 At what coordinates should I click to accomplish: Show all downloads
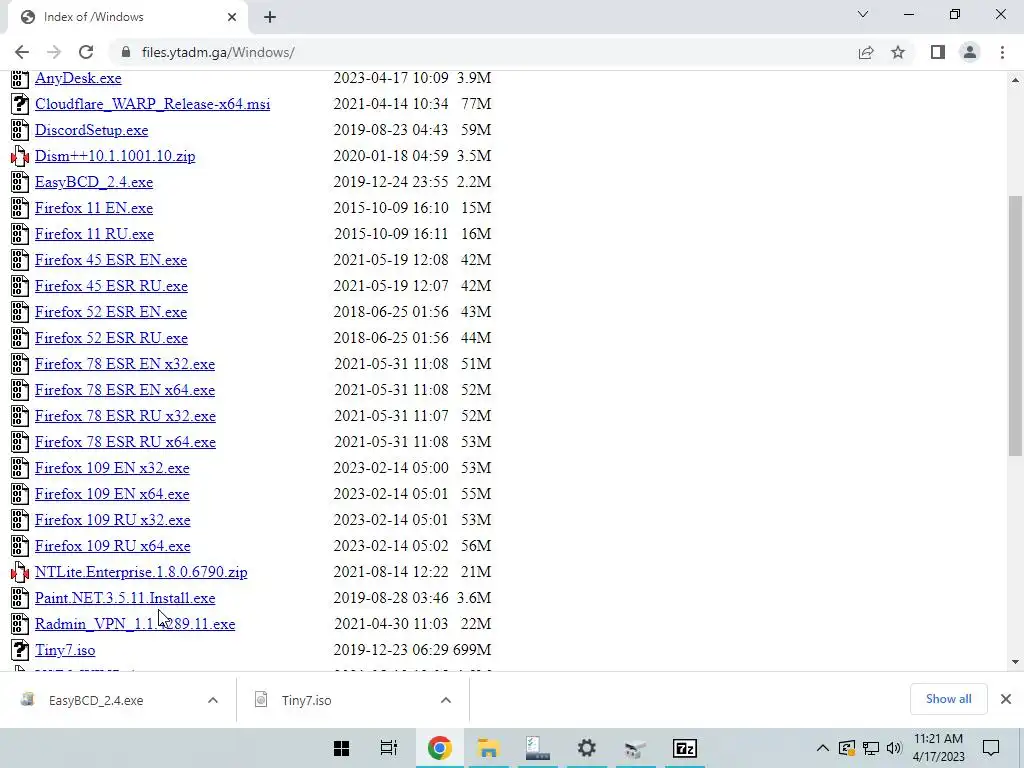(x=948, y=699)
